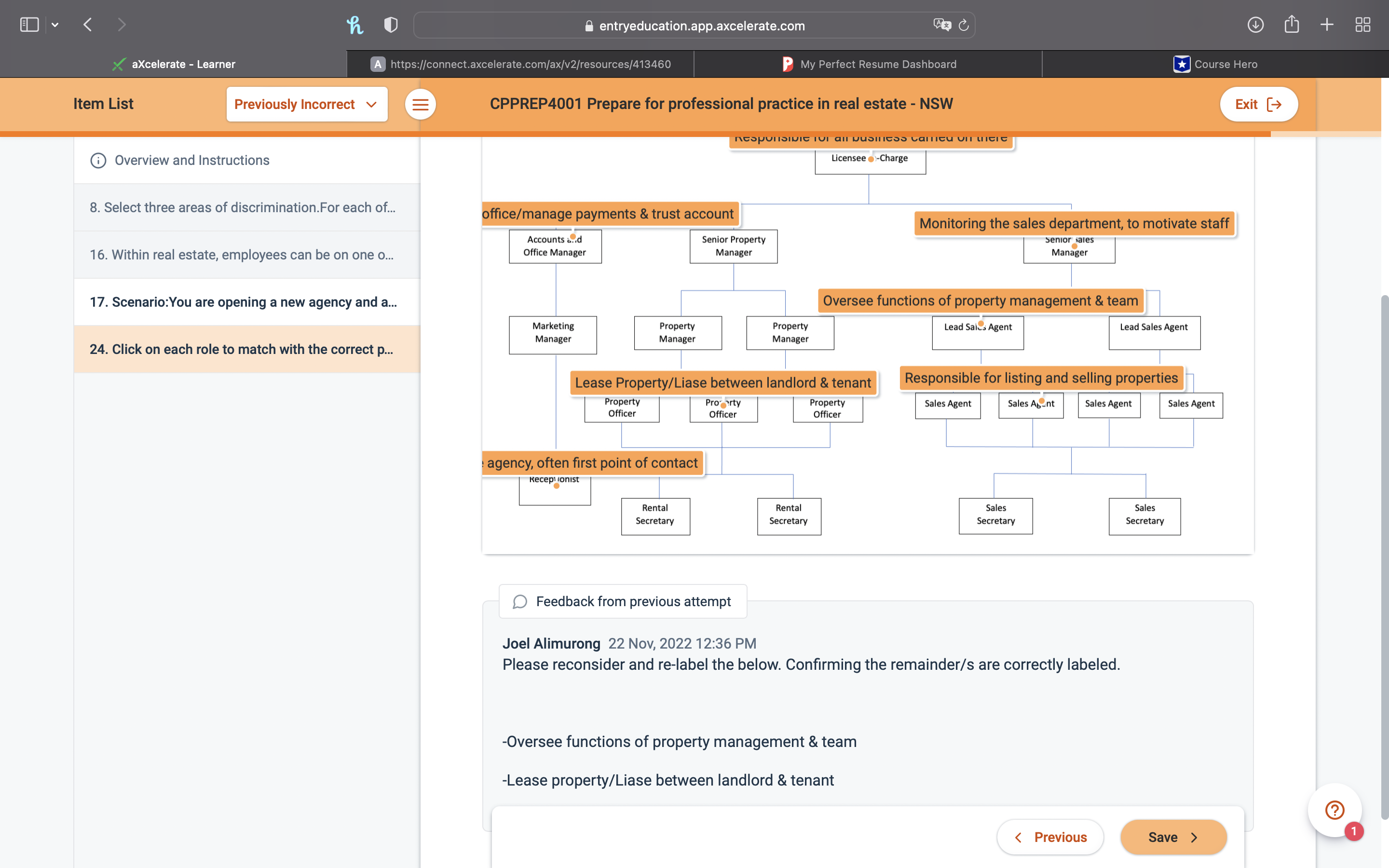Image resolution: width=1389 pixels, height=868 pixels.
Task: Reload the current page
Action: [x=963, y=25]
